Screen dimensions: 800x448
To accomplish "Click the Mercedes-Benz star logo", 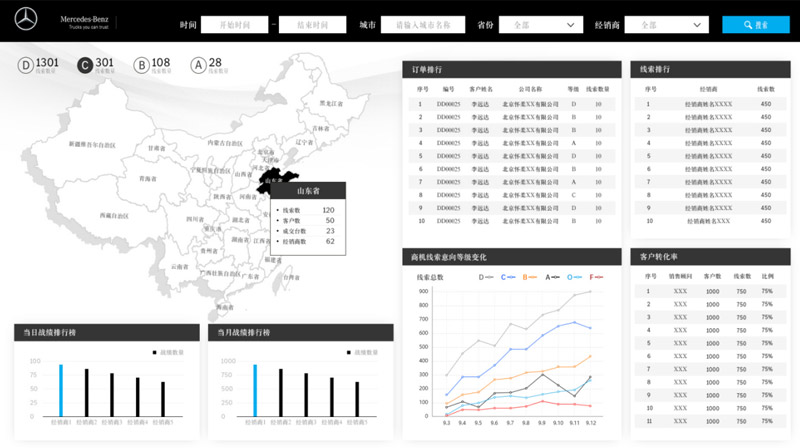I will [x=26, y=19].
